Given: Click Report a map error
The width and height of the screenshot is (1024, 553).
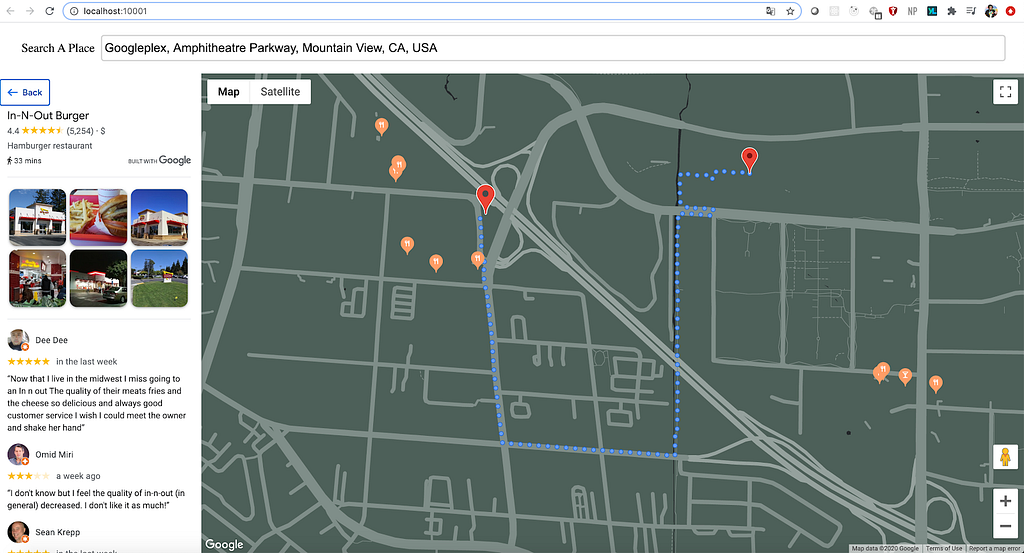Looking at the screenshot, I should tap(994, 548).
